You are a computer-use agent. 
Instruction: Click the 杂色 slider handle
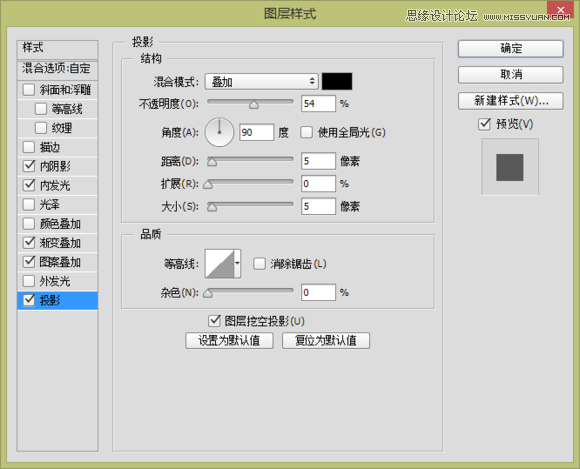pyautogui.click(x=208, y=294)
